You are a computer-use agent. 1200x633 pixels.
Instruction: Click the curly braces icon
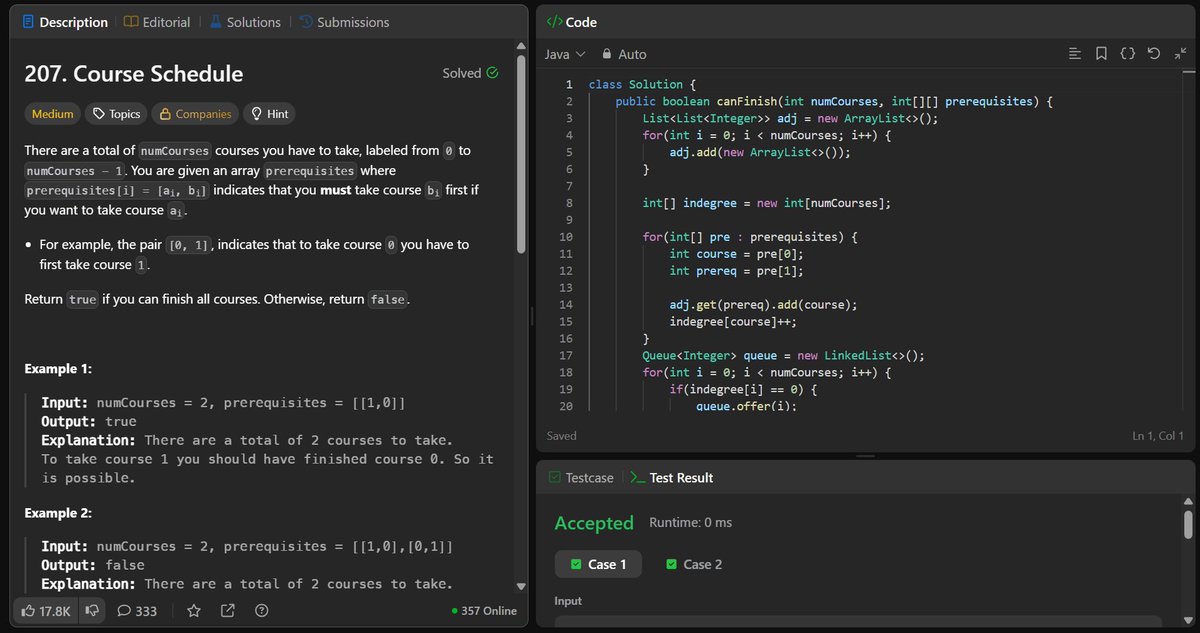pyautogui.click(x=1127, y=54)
